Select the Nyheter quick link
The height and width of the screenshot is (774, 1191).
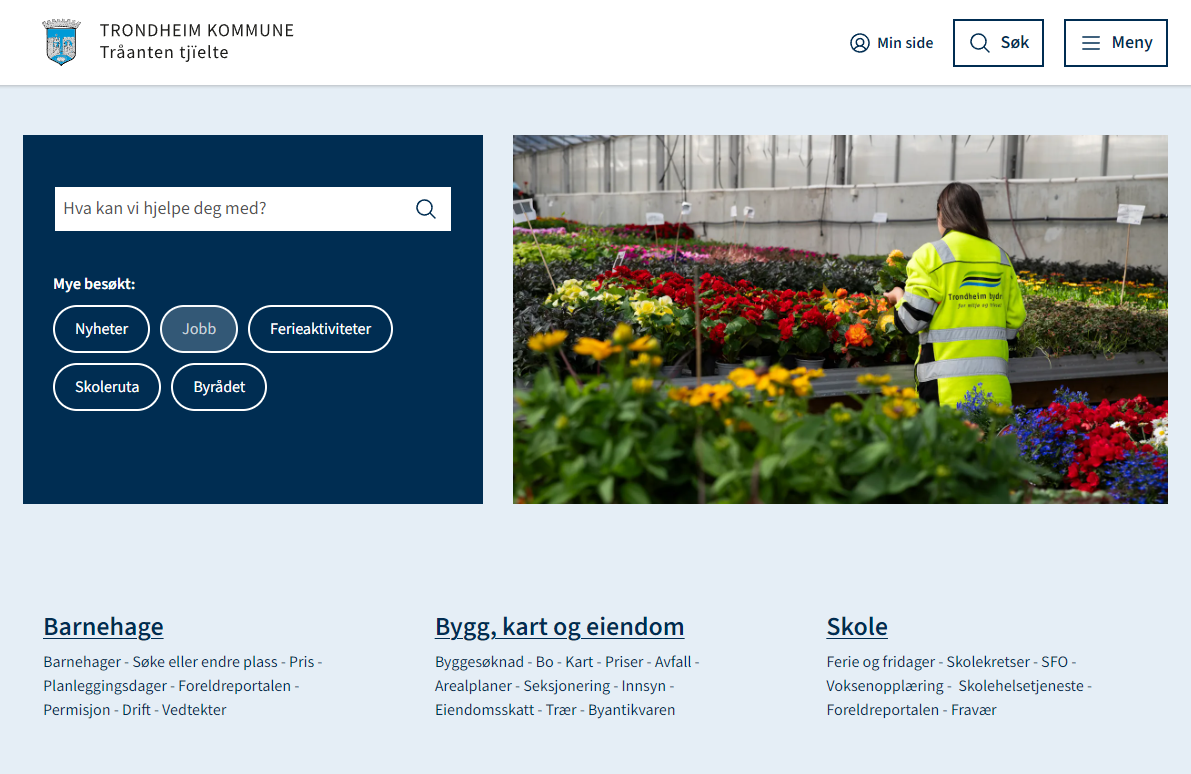(x=101, y=329)
